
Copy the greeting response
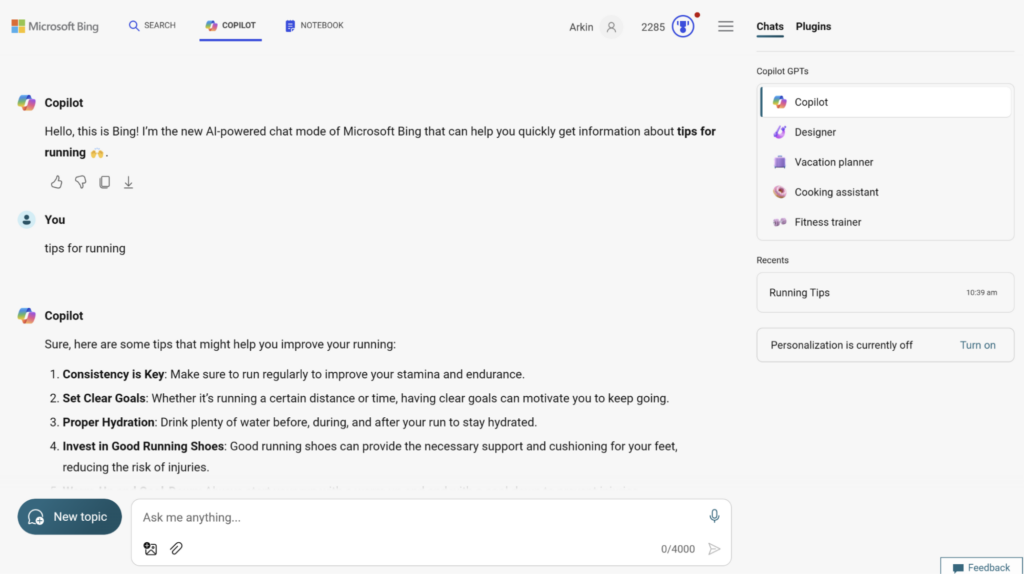(104, 182)
